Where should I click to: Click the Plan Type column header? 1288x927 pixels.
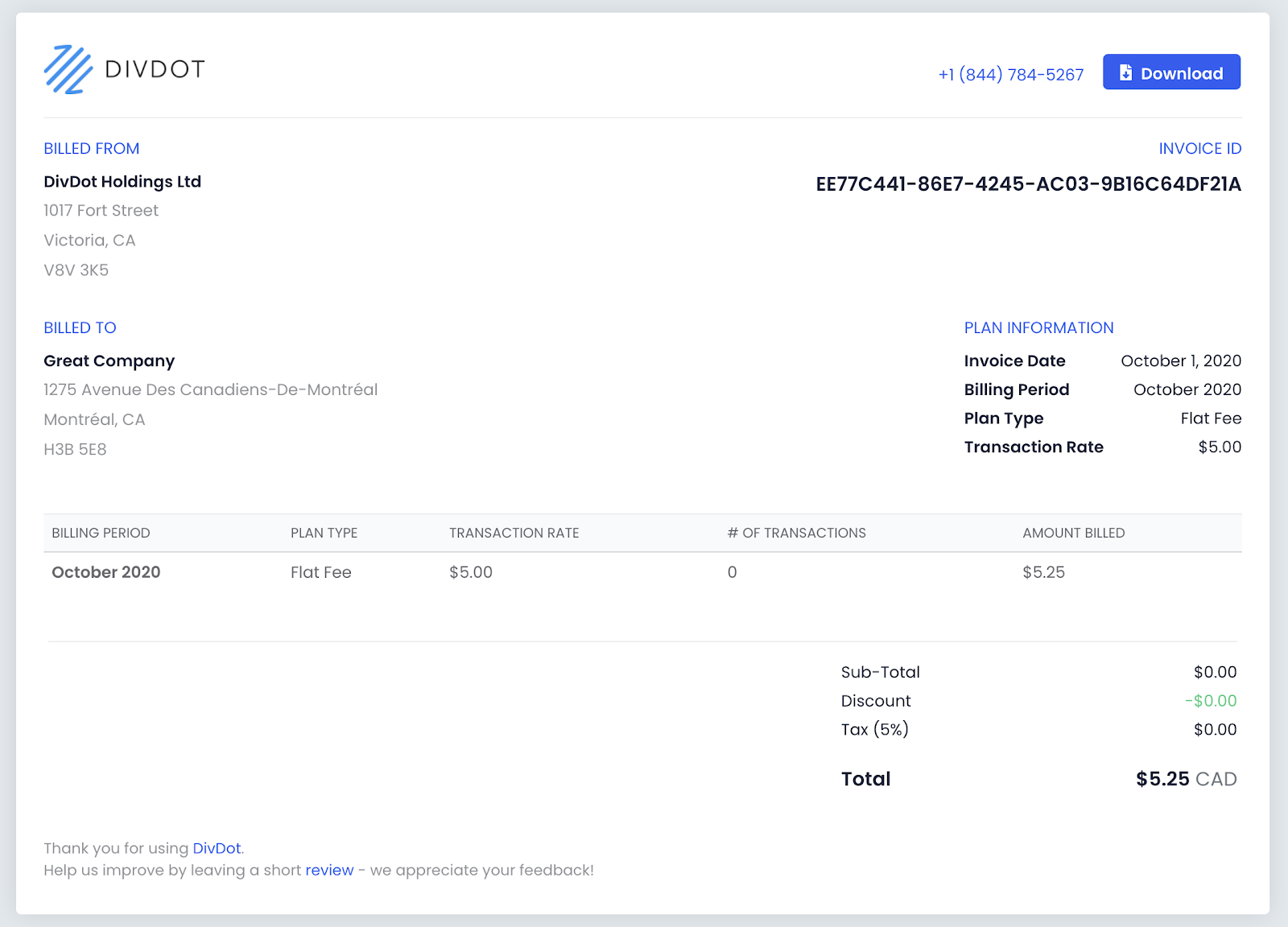pos(324,533)
